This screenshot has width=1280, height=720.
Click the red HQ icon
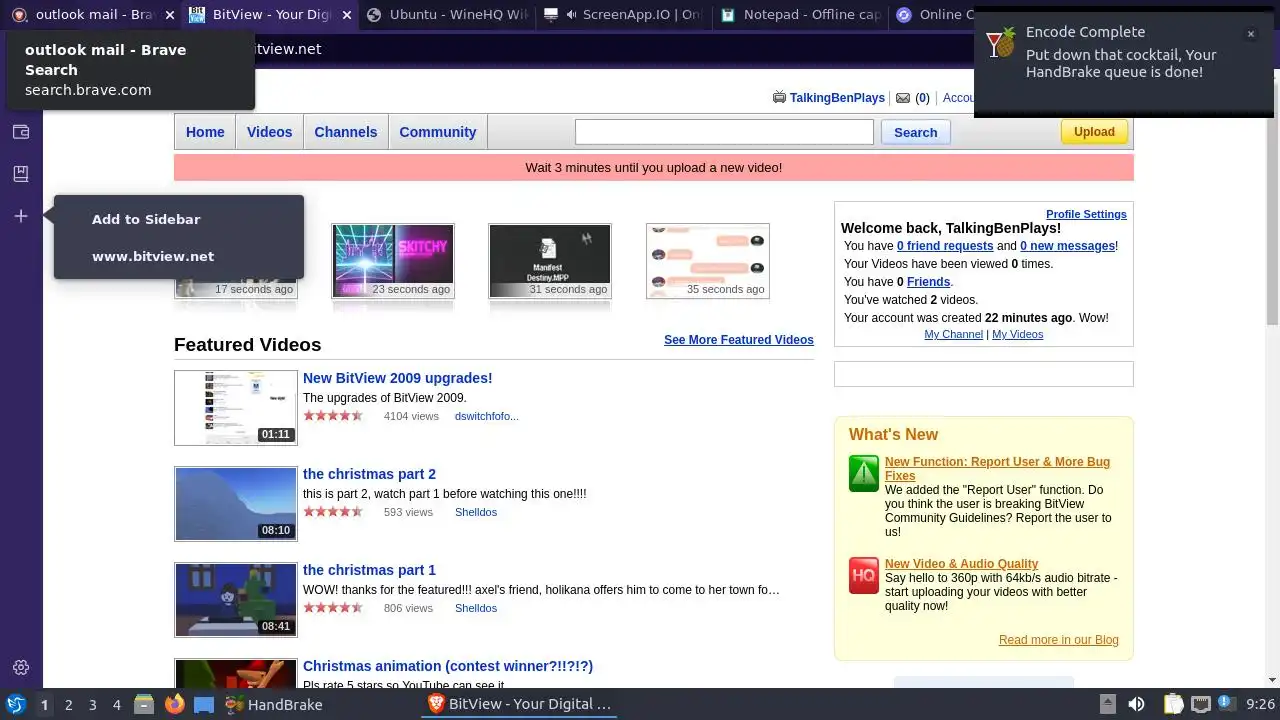coord(864,576)
